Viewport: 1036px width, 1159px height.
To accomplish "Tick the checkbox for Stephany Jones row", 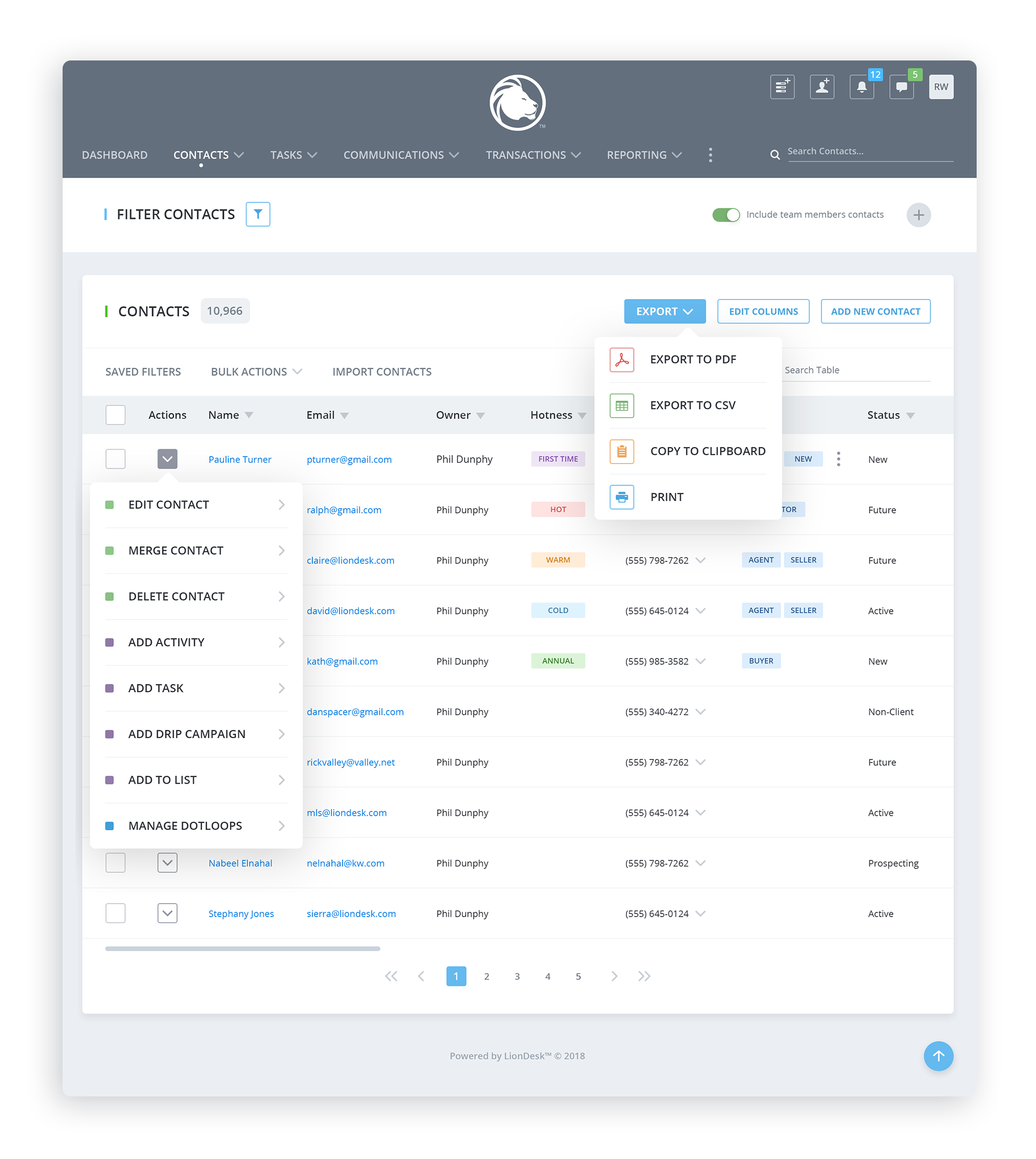I will pos(115,912).
